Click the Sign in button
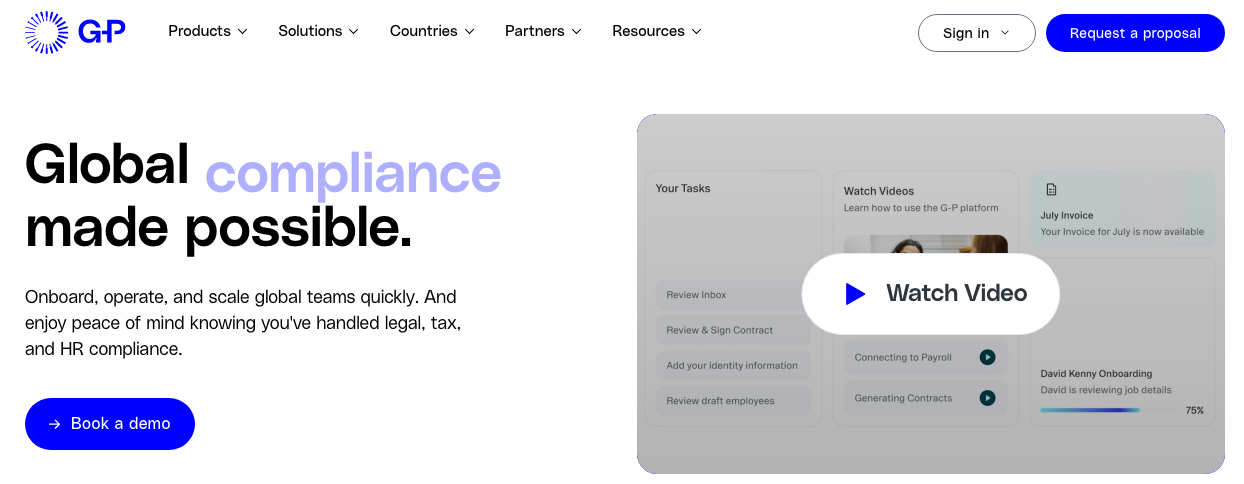The image size is (1244, 484). coord(976,33)
